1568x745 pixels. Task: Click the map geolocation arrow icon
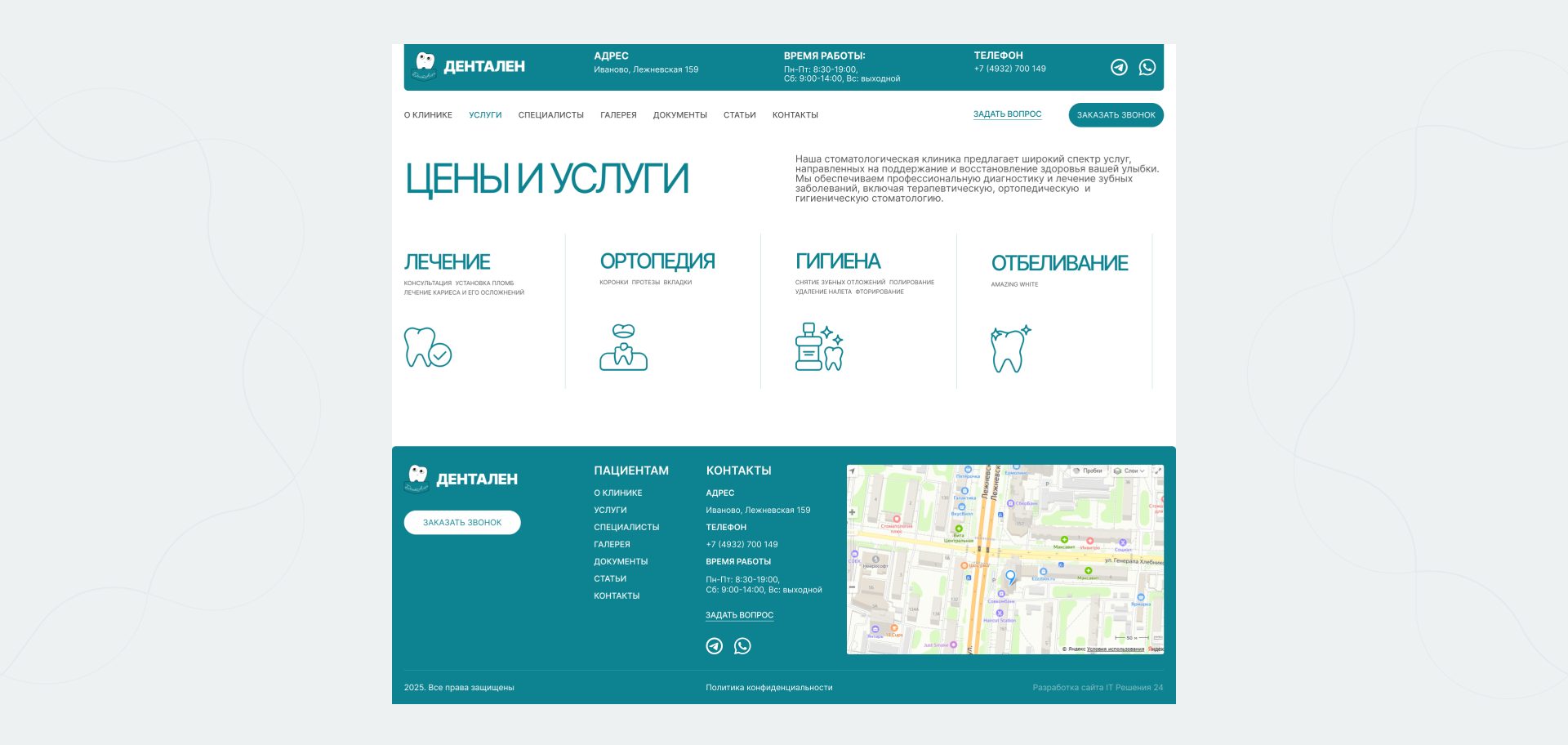pyautogui.click(x=853, y=471)
